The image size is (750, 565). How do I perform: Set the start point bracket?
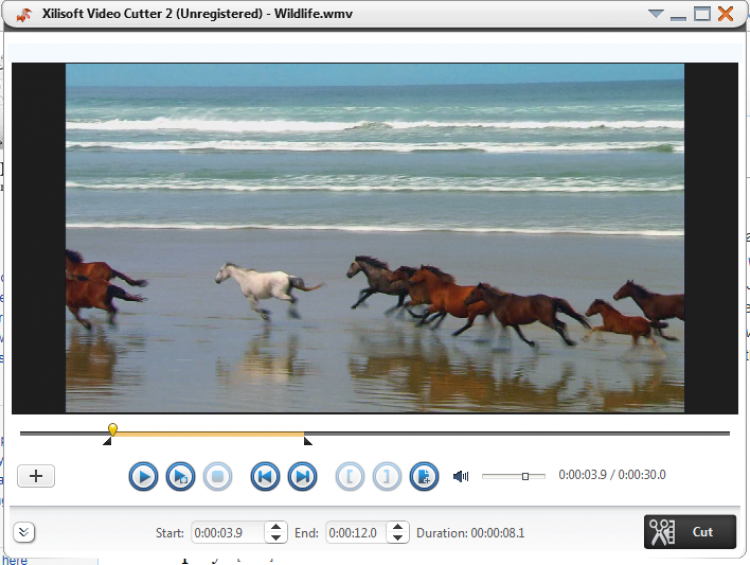pos(349,477)
